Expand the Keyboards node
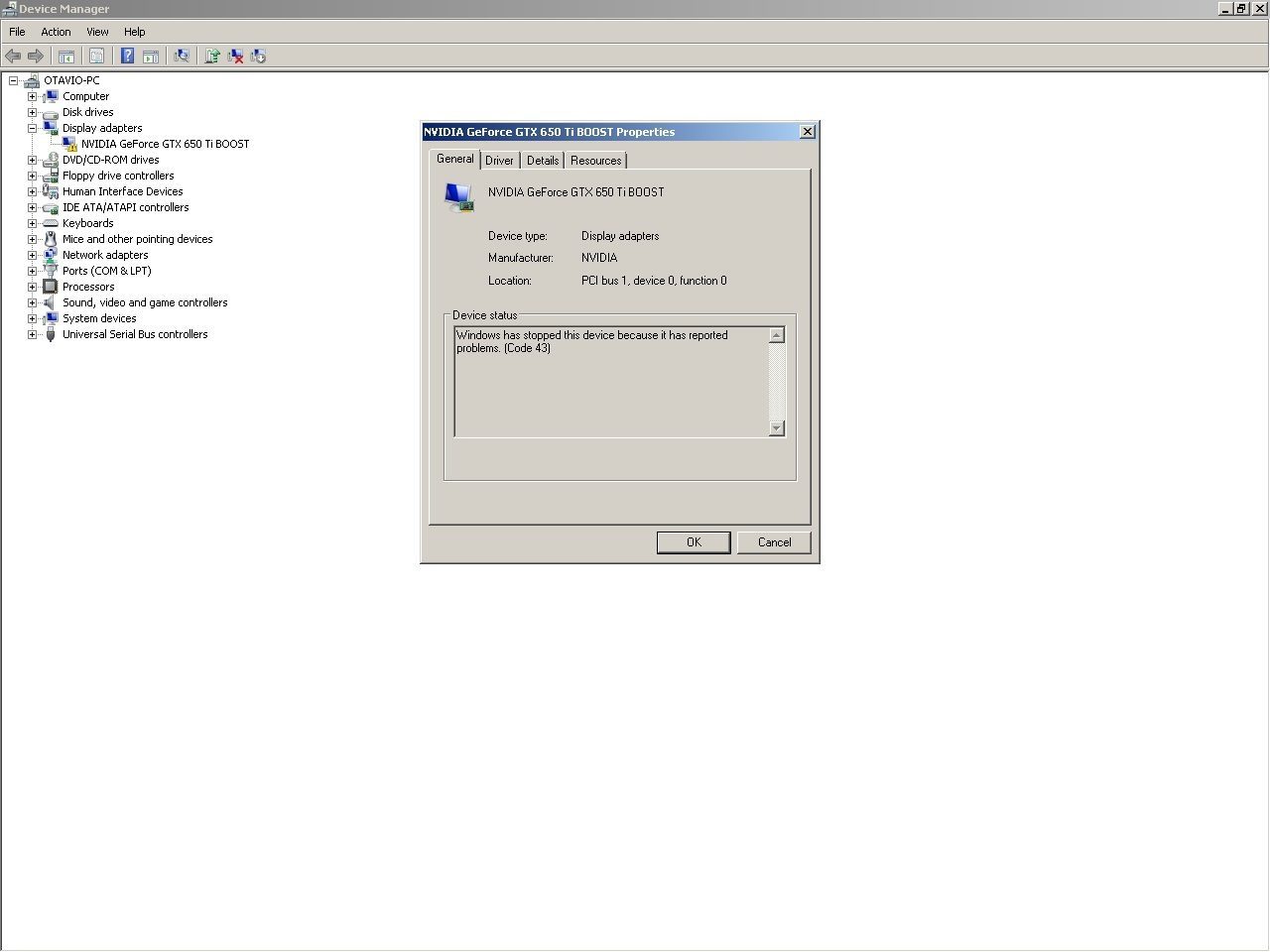This screenshot has height=952, width=1270. 32,223
